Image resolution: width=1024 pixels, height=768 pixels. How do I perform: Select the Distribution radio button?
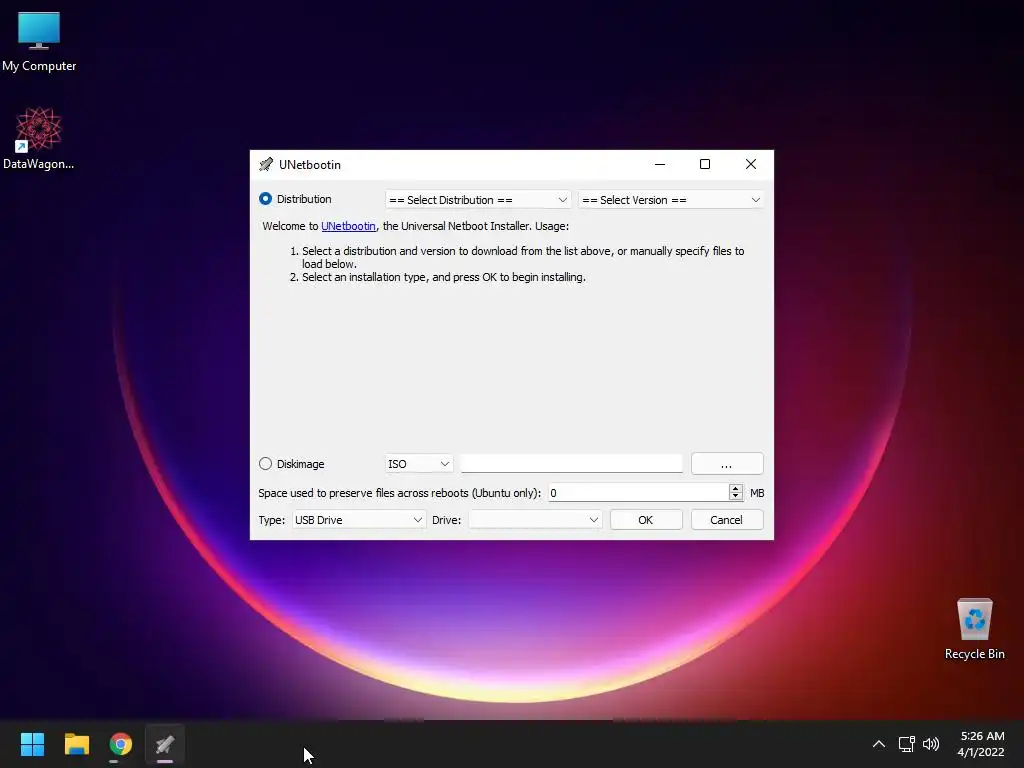point(265,199)
